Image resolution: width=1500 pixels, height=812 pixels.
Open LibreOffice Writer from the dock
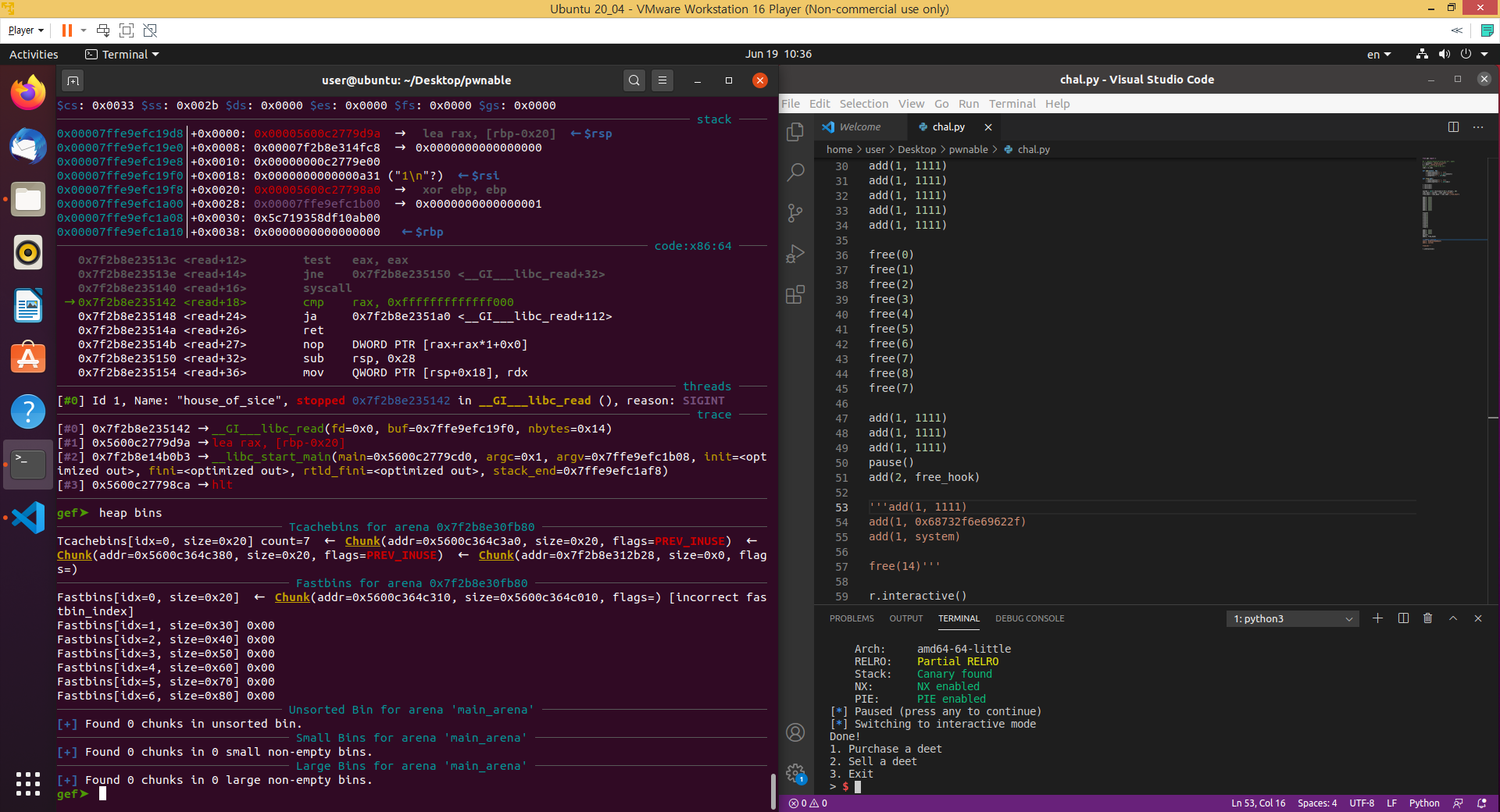(28, 305)
